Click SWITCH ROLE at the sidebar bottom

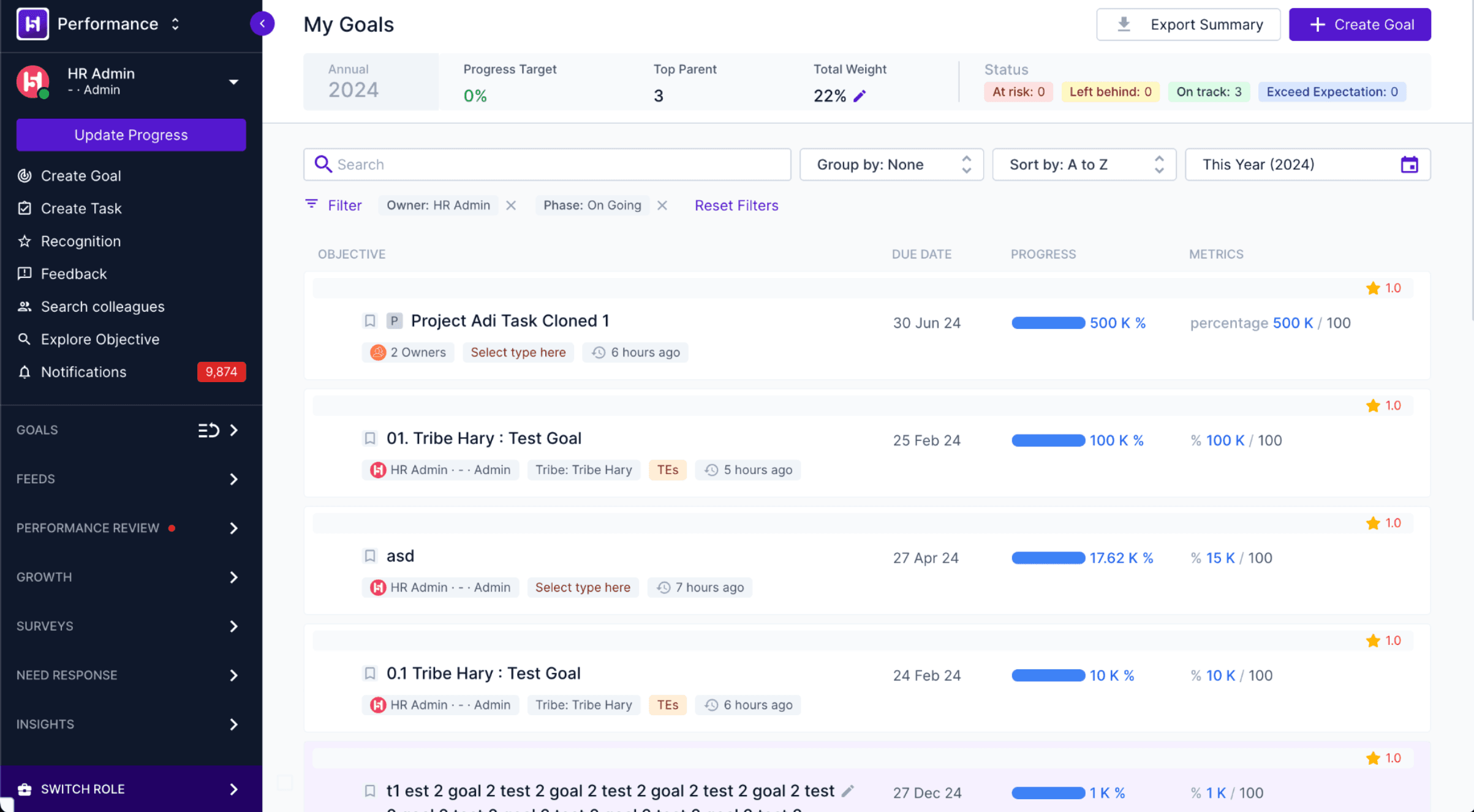[131, 789]
